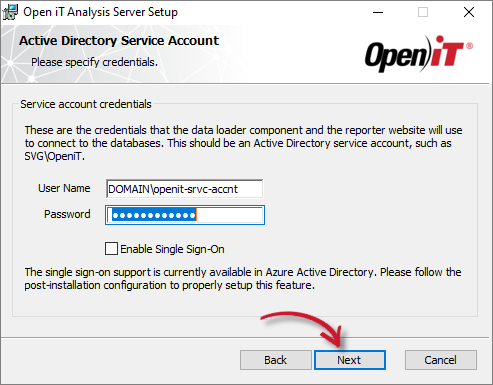This screenshot has height=385, width=493.
Task: Click the 'Open iT Analysis Server Setup' title text
Action: click(100, 12)
